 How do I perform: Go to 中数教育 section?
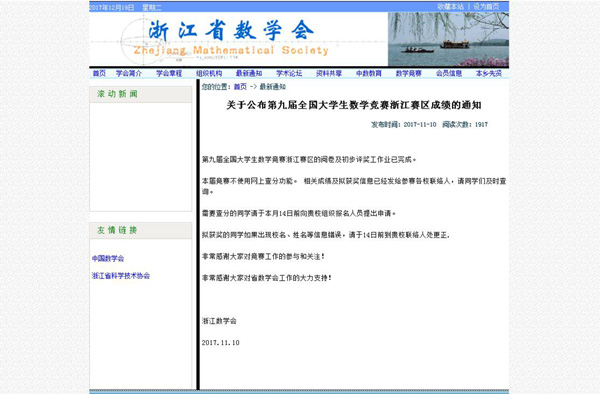click(368, 73)
